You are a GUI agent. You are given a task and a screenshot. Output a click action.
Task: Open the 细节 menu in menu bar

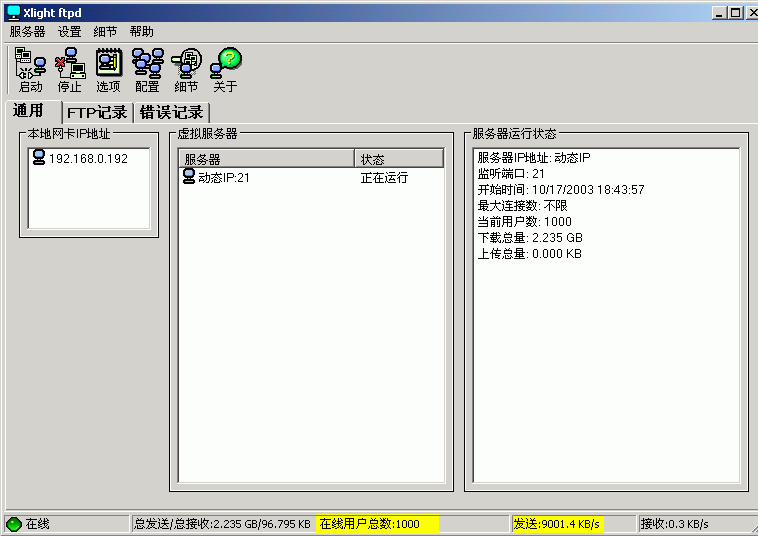[105, 32]
